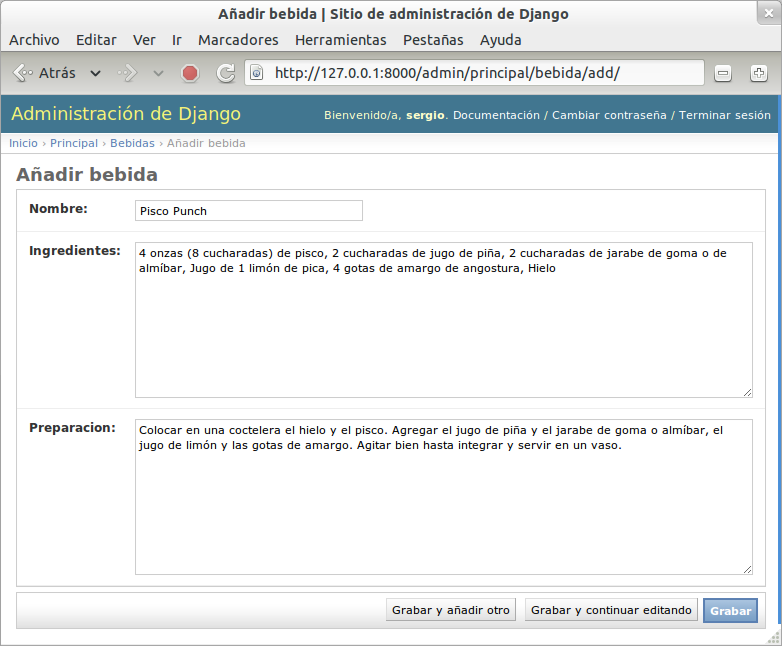Click inside the Preparacion text area

443,497
